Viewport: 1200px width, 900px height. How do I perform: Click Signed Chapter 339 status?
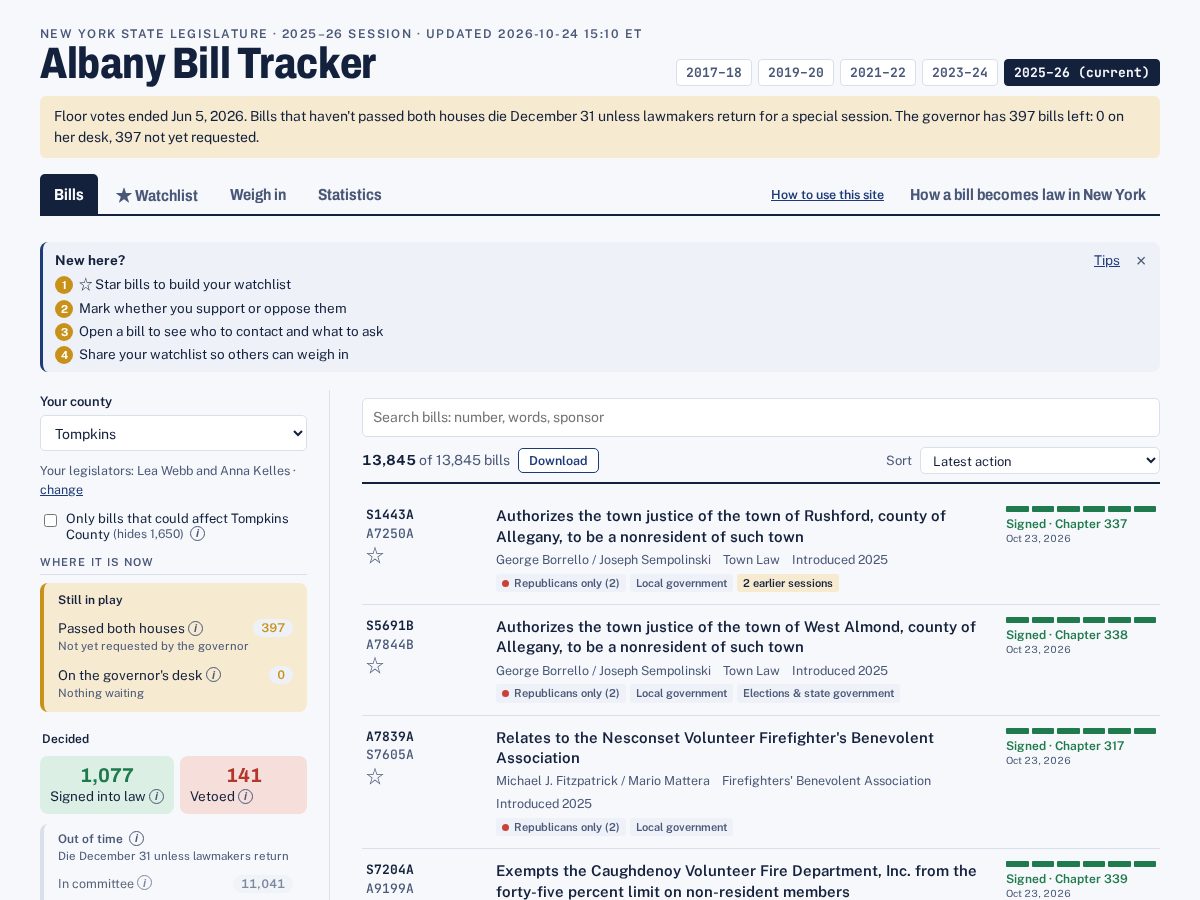1066,879
